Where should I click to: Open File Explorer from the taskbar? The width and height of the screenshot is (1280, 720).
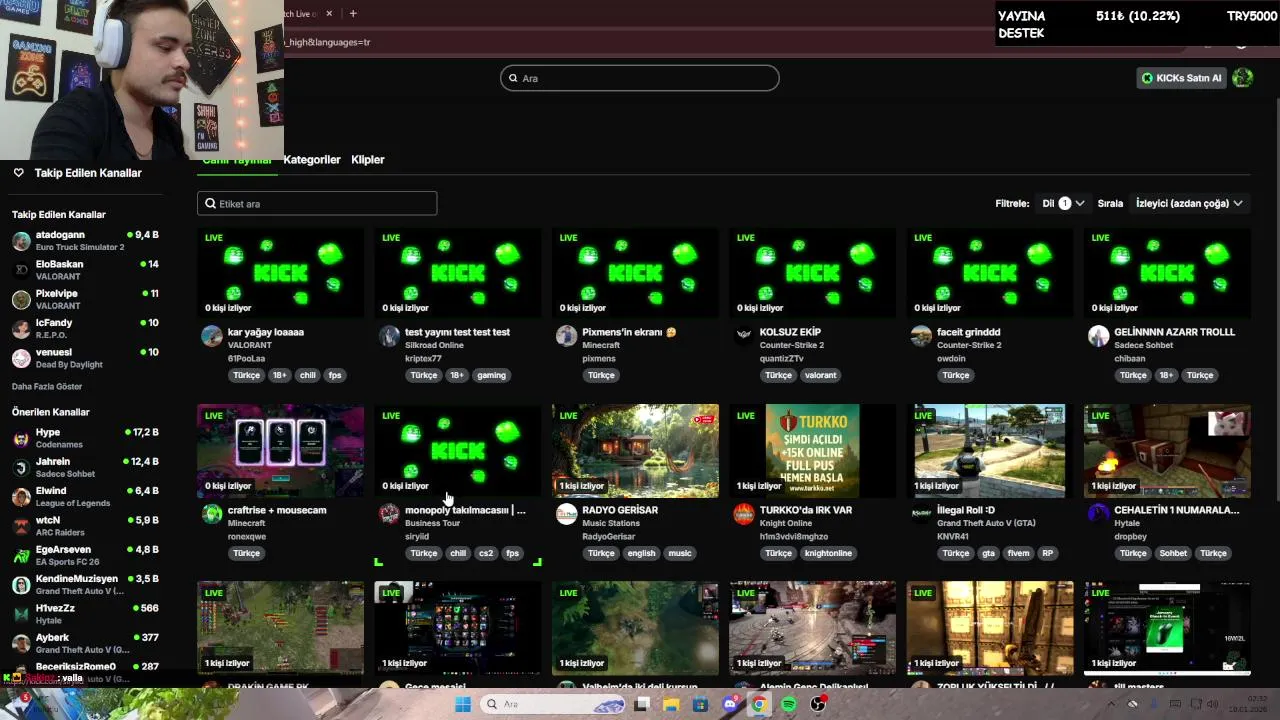tap(671, 704)
